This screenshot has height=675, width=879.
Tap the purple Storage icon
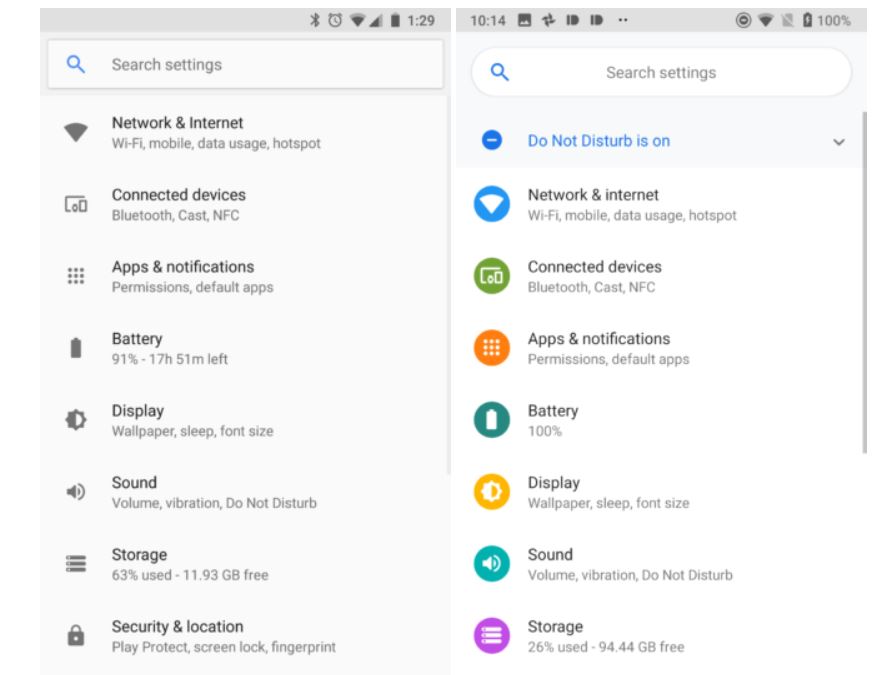coord(491,636)
